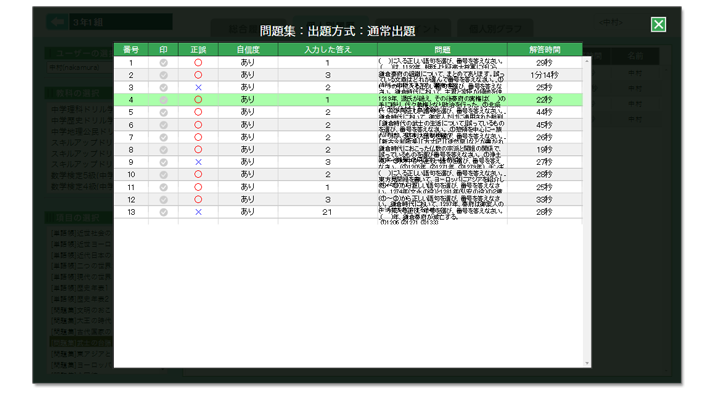This screenshot has width=715, height=394.
Task: Click the correct circle mark in row 10
Action: click(198, 174)
